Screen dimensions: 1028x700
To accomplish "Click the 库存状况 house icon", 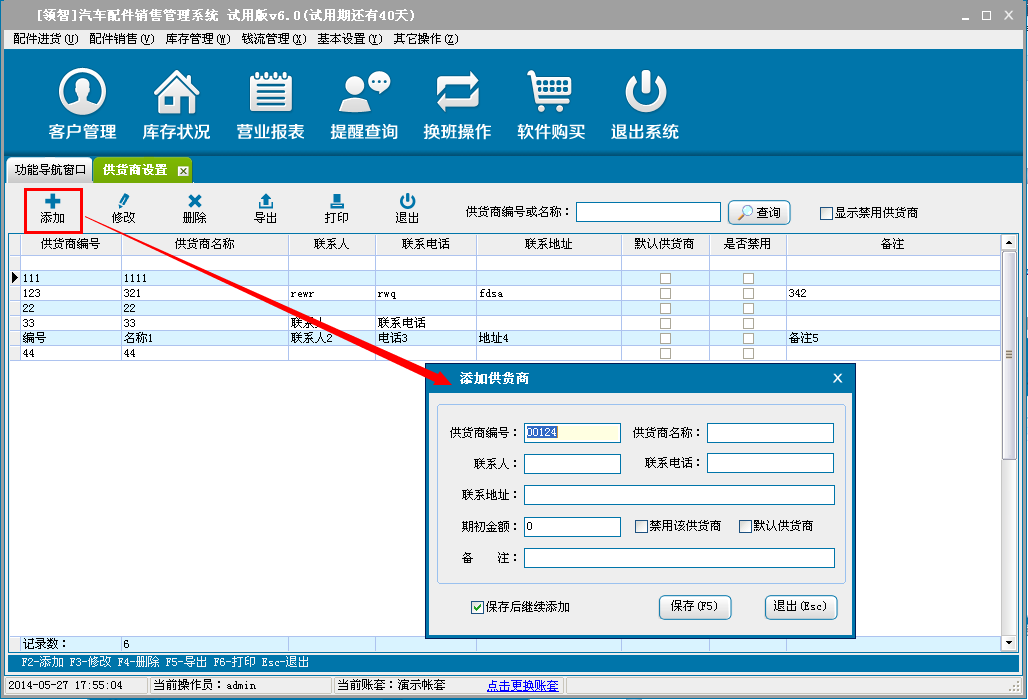I will point(176,94).
